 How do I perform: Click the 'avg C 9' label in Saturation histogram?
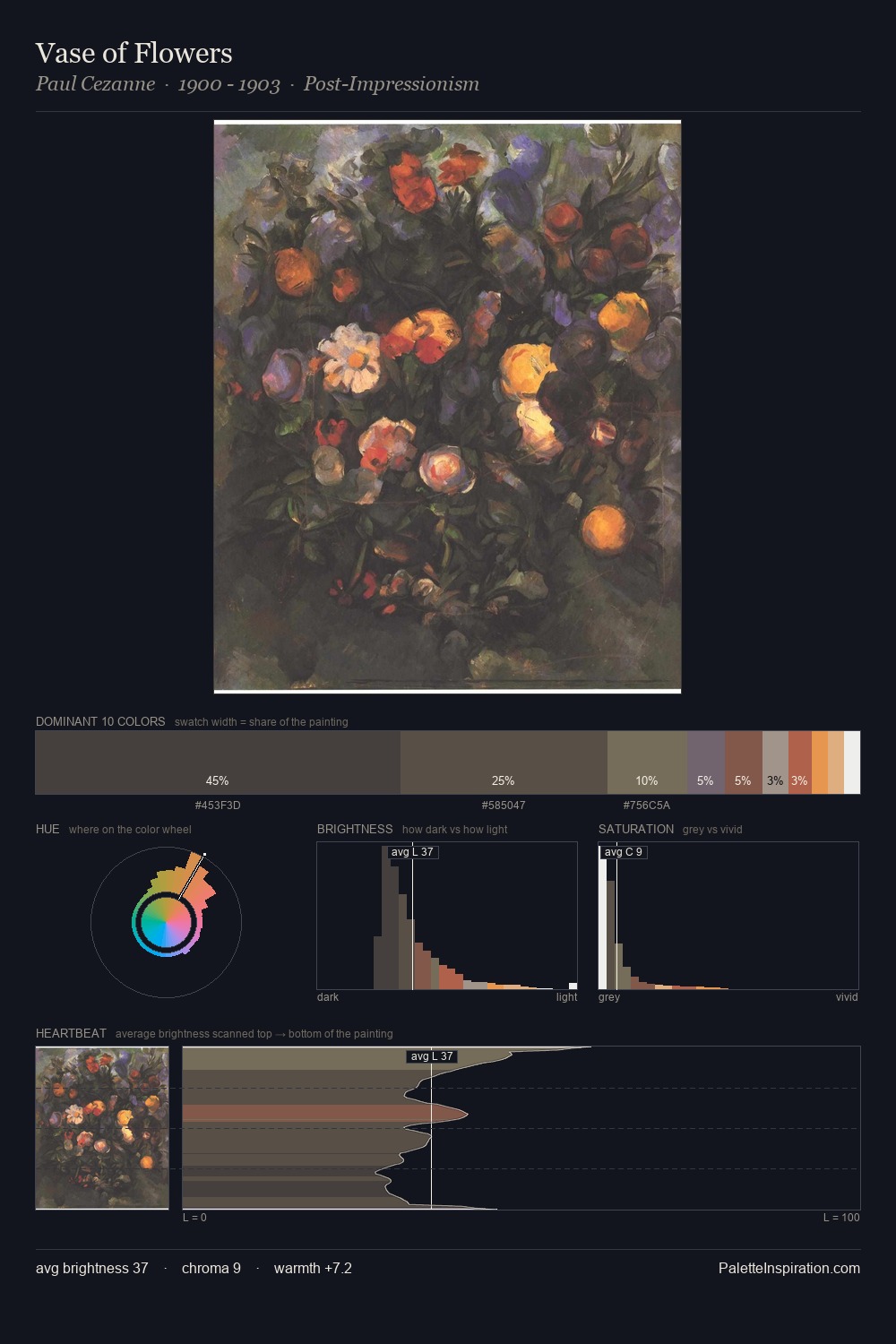[x=624, y=852]
